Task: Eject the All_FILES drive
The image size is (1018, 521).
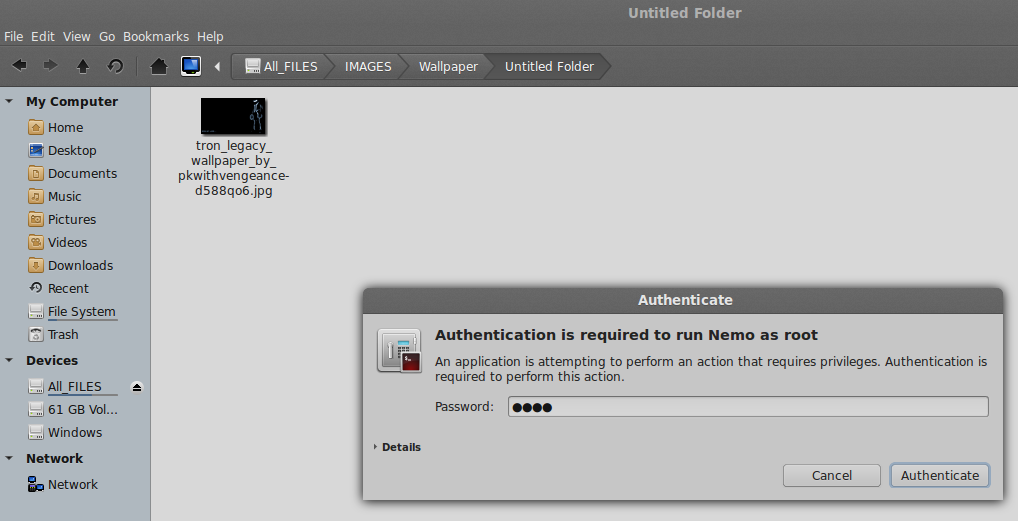Action: (137, 387)
